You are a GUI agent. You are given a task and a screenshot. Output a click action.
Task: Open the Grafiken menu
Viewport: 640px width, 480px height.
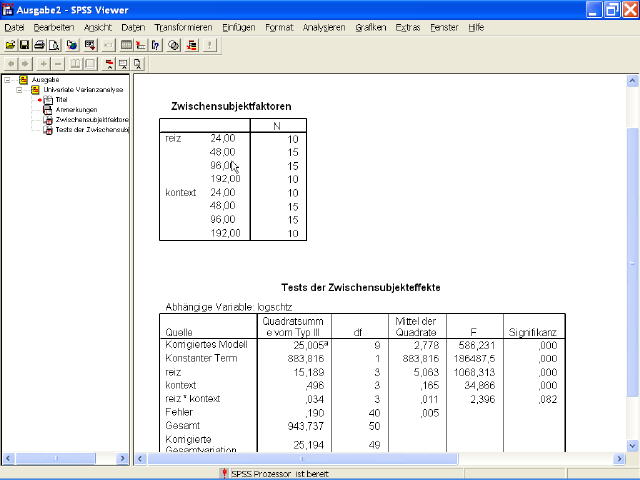click(370, 27)
